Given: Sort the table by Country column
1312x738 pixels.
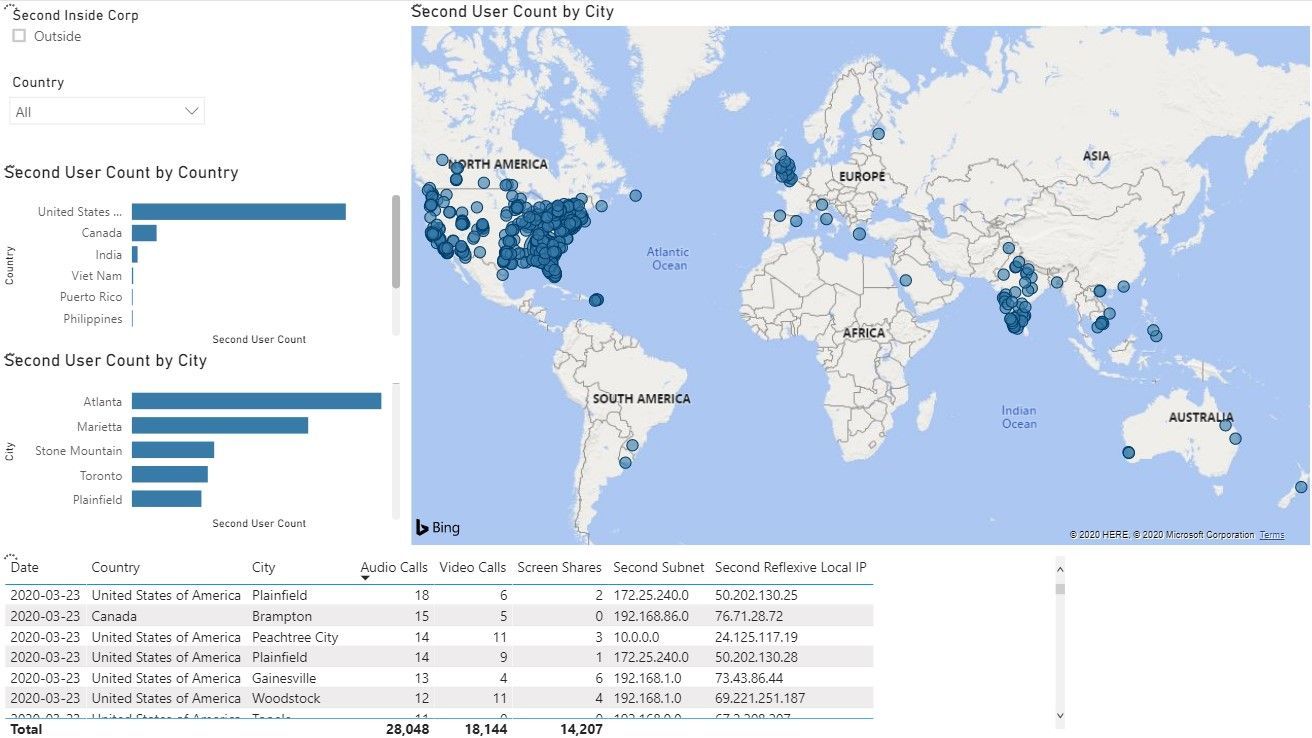Looking at the screenshot, I should click(114, 567).
